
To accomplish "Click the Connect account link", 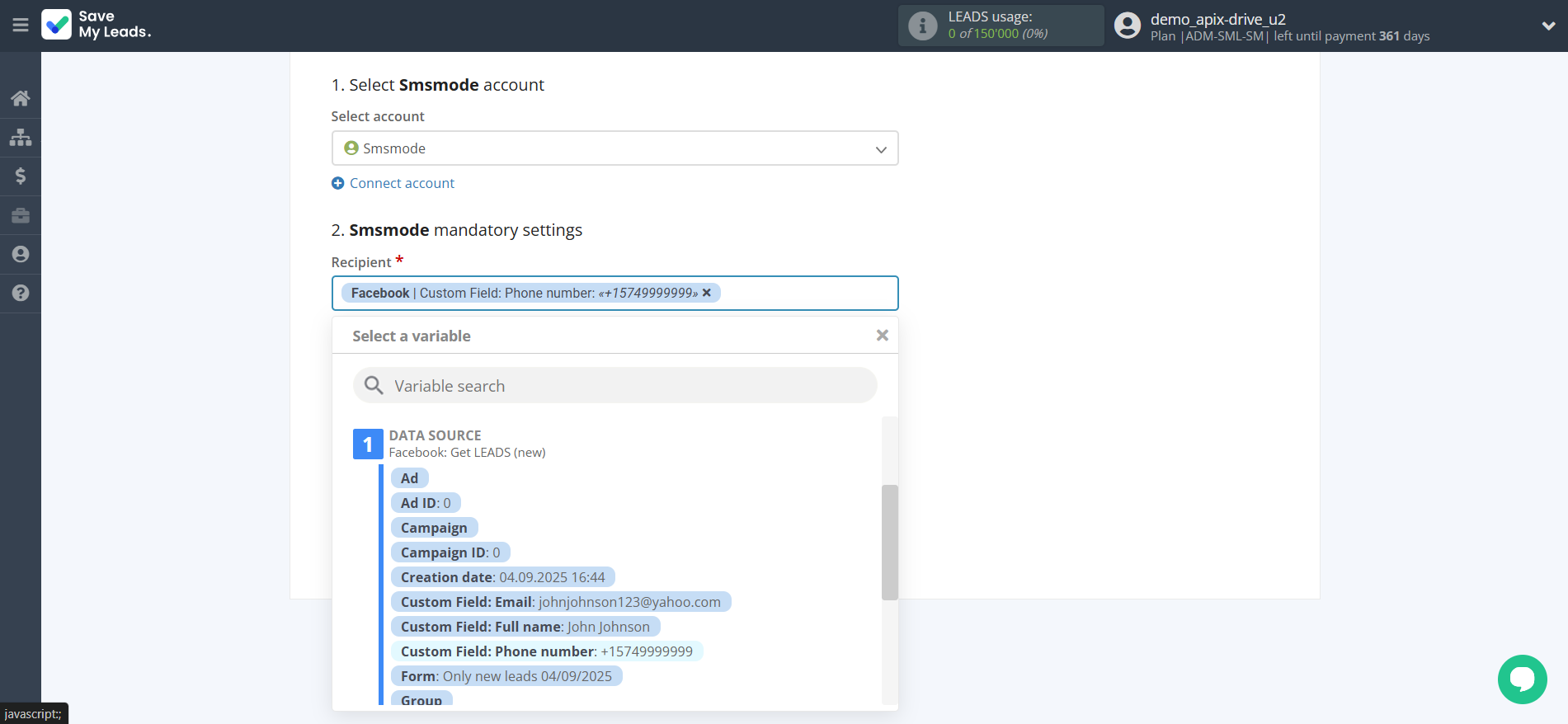I will pyautogui.click(x=402, y=183).
